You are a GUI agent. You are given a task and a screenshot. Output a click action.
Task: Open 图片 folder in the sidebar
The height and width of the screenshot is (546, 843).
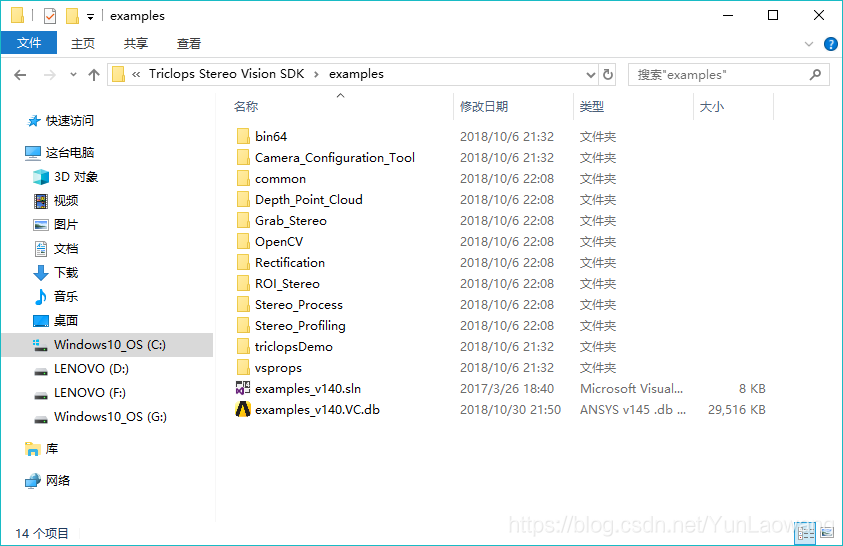66,224
